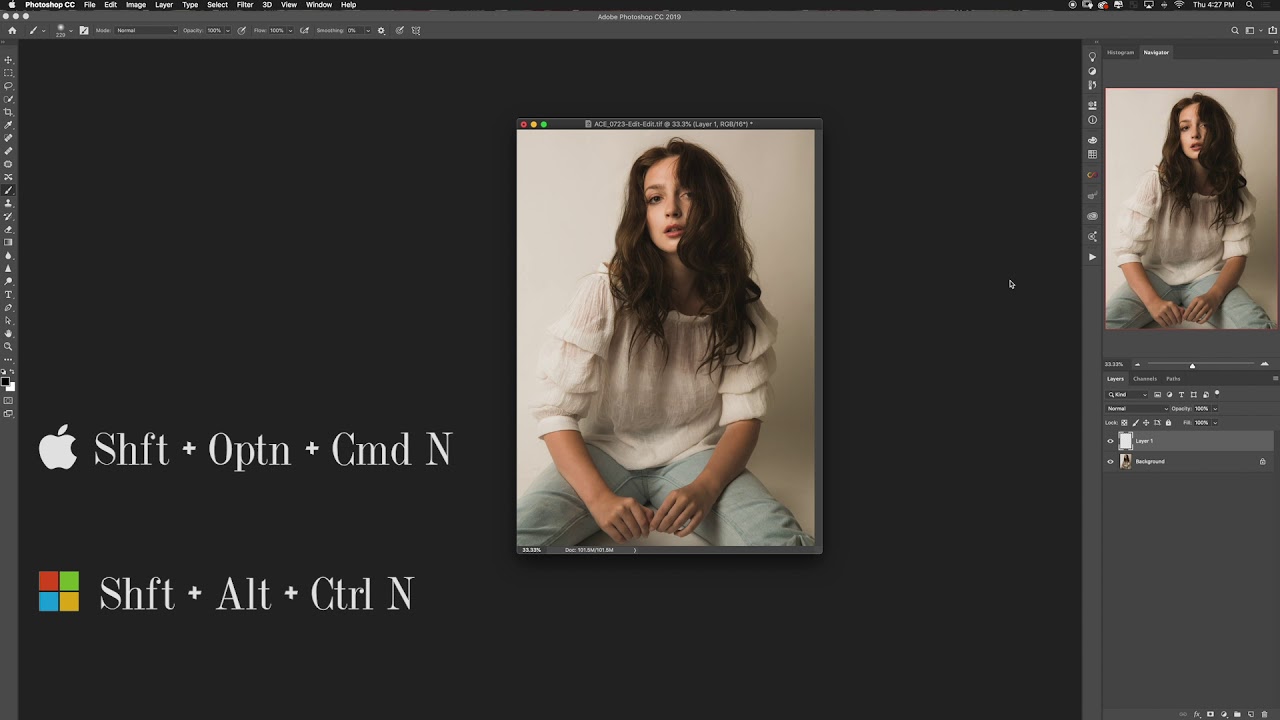
Task: Select the Hand tool
Action: [9, 333]
